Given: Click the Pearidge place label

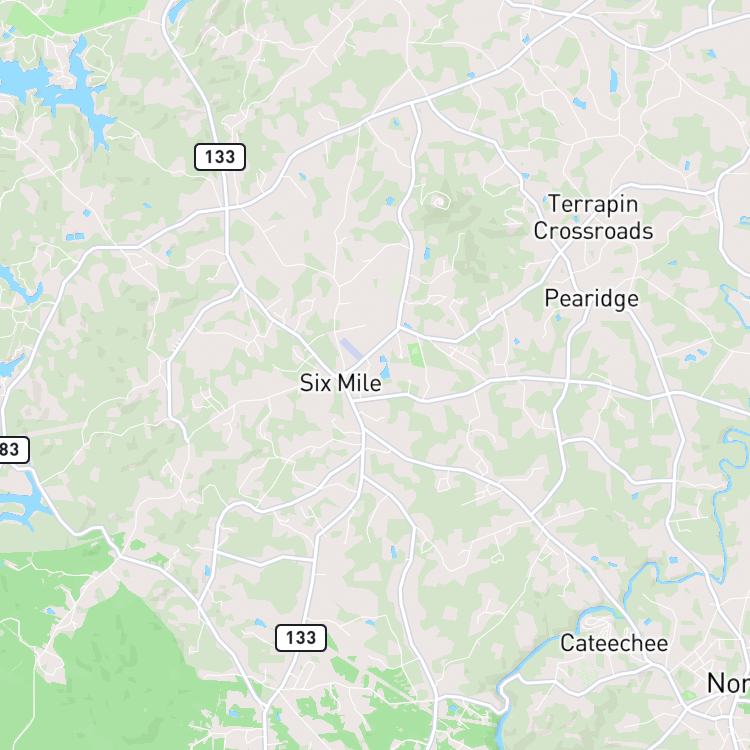Looking at the screenshot, I should pos(592,299).
